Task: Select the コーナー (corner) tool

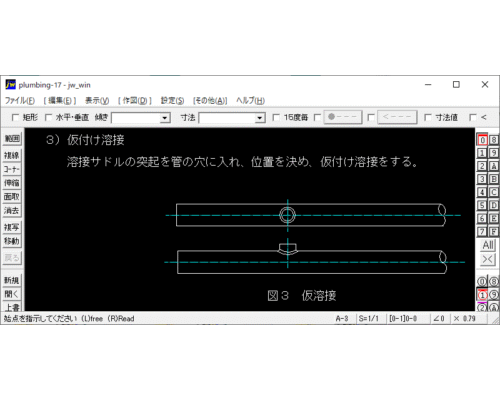Action: click(x=12, y=169)
